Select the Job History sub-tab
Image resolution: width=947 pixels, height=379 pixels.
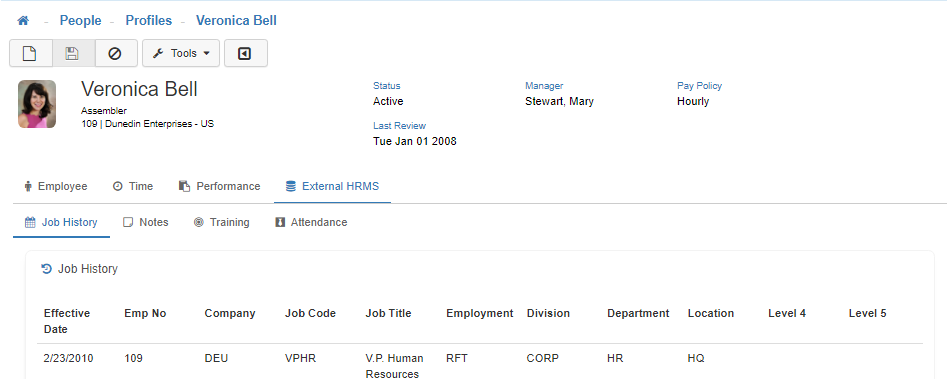pyautogui.click(x=61, y=222)
